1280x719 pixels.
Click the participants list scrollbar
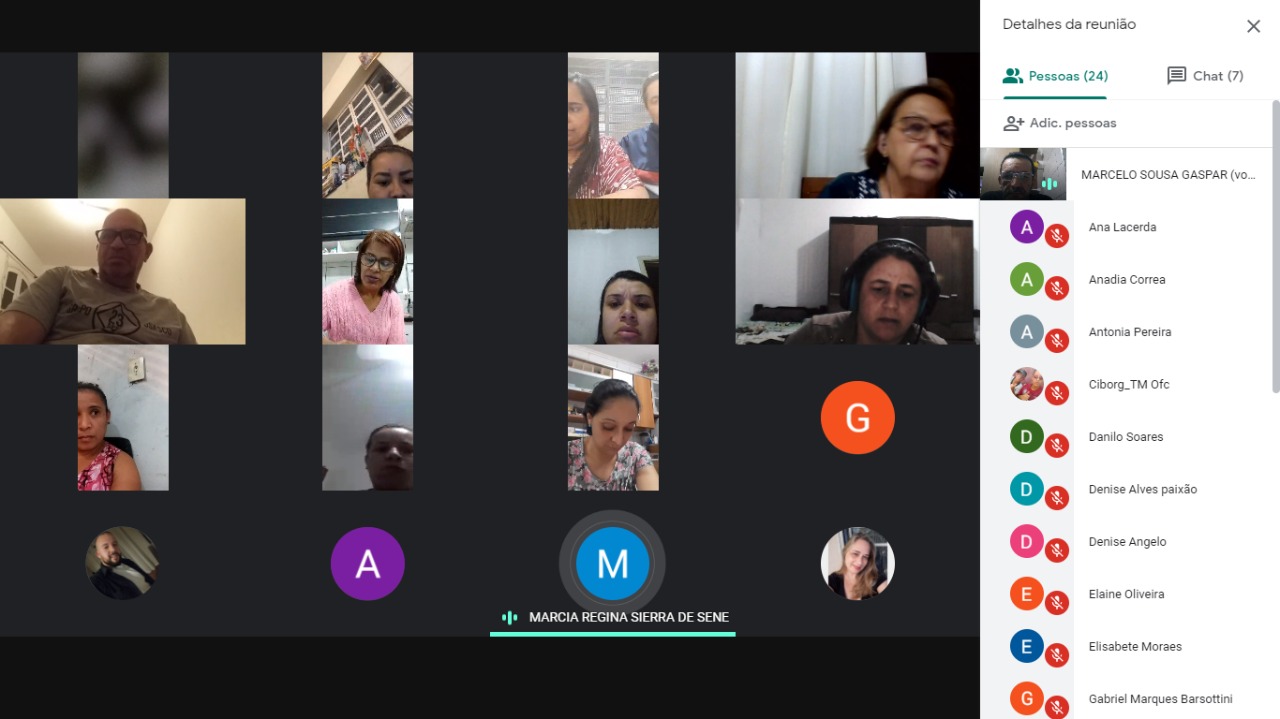(x=1275, y=246)
